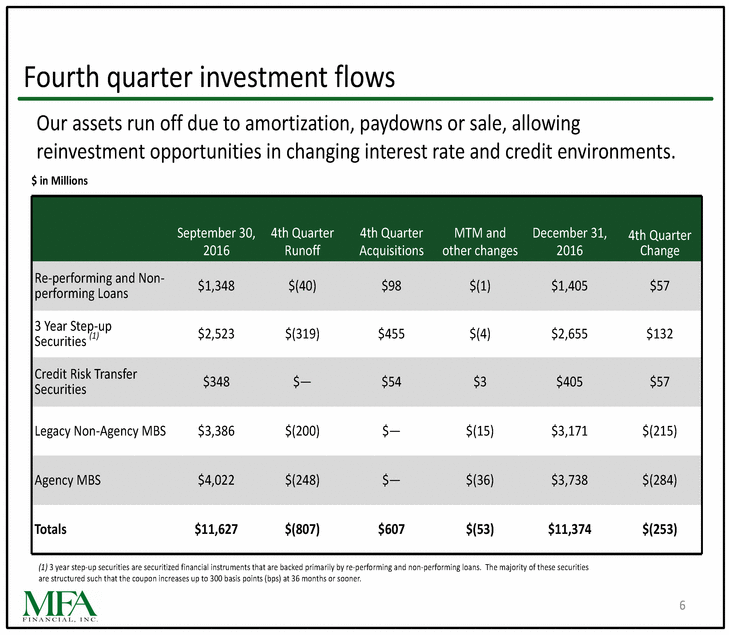Image resolution: width=729 pixels, height=635 pixels.
Task: Click the MFA Financial logo
Action: (60, 606)
